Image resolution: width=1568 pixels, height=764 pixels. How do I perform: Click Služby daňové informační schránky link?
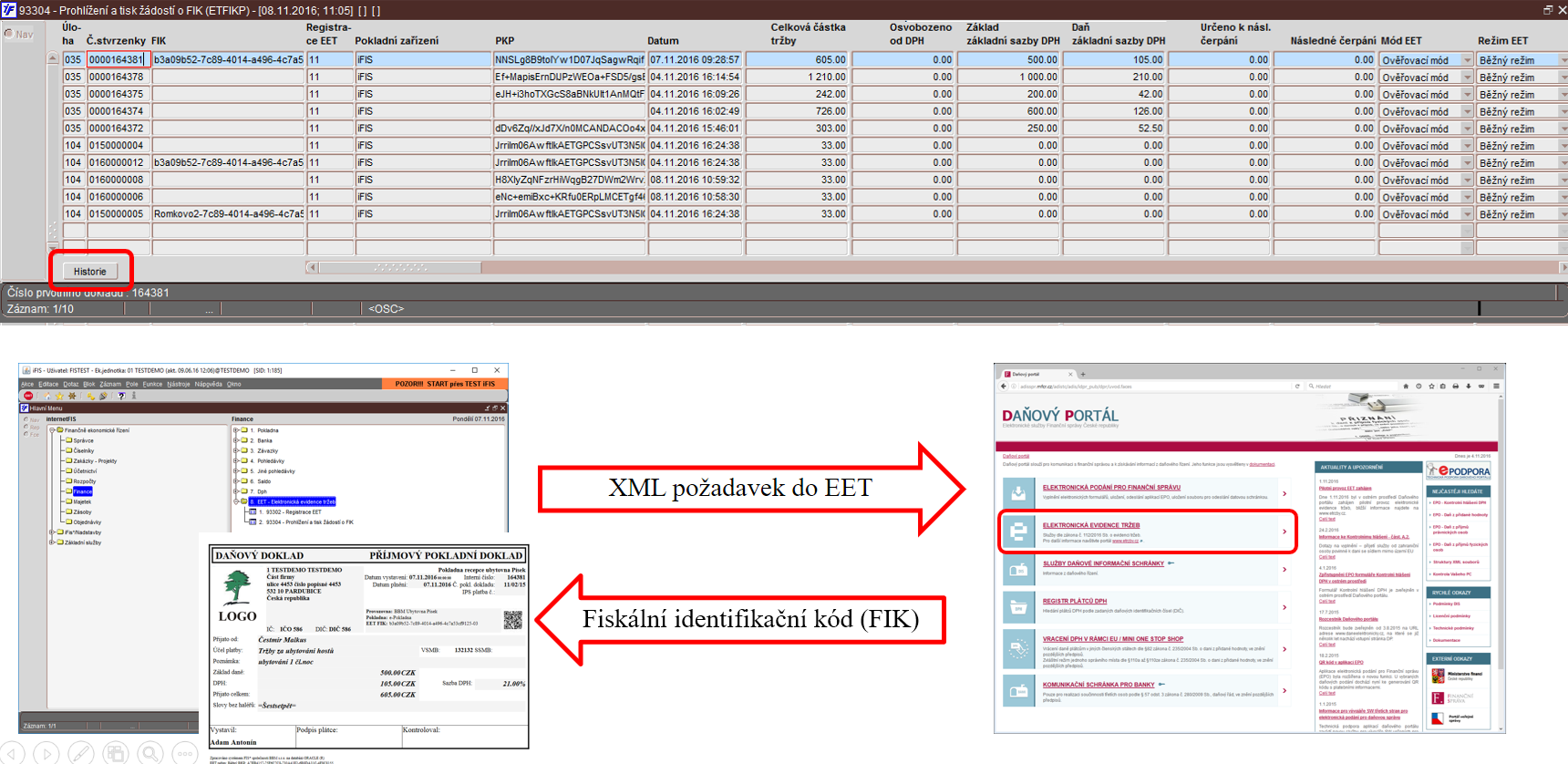pyautogui.click(x=1103, y=563)
